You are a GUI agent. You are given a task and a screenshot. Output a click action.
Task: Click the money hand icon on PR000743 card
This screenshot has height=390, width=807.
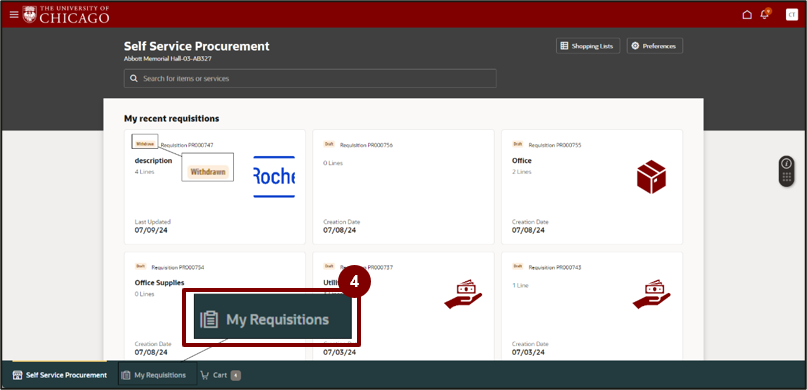(651, 294)
